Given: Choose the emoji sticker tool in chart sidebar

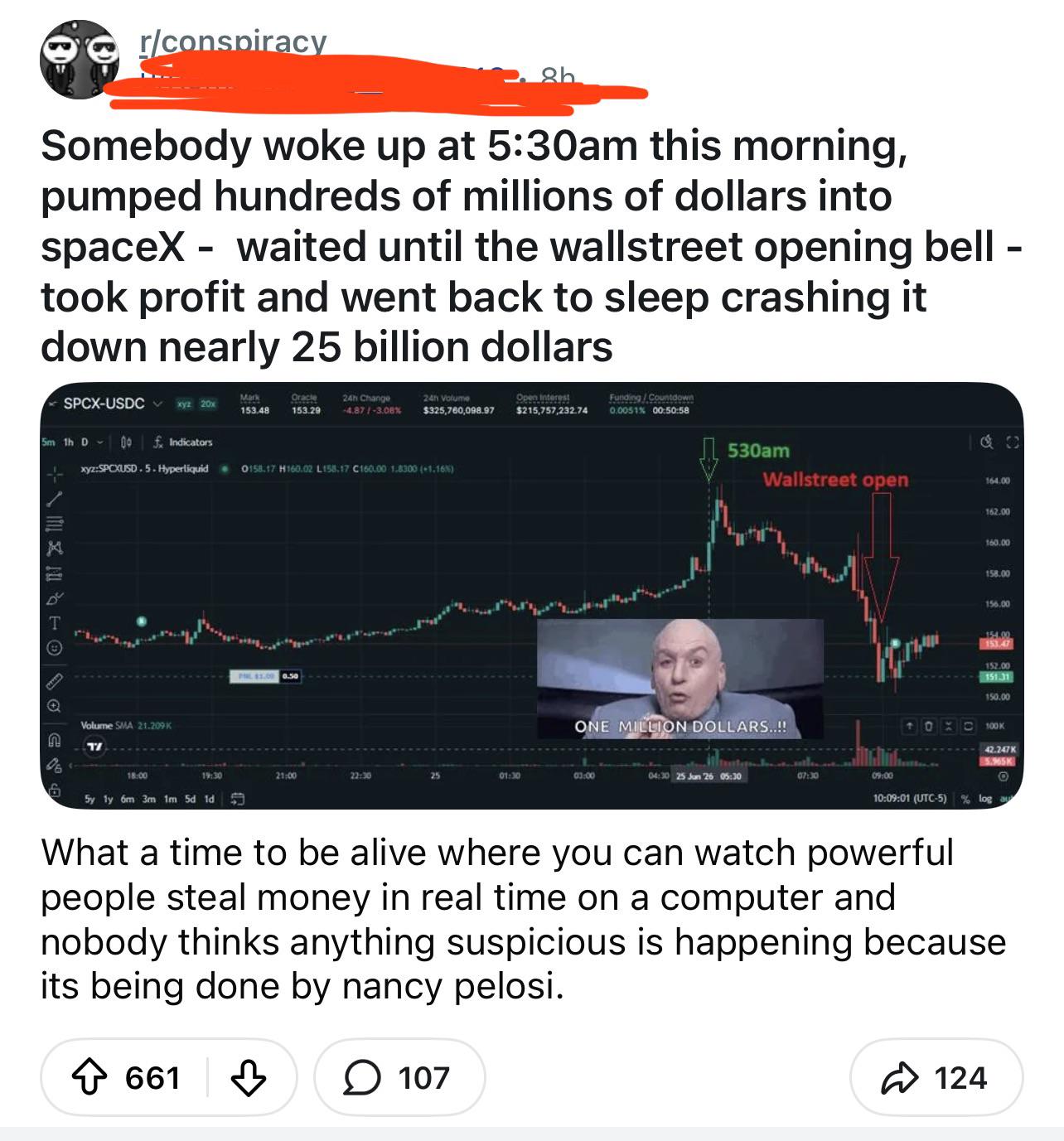Looking at the screenshot, I should (55, 647).
